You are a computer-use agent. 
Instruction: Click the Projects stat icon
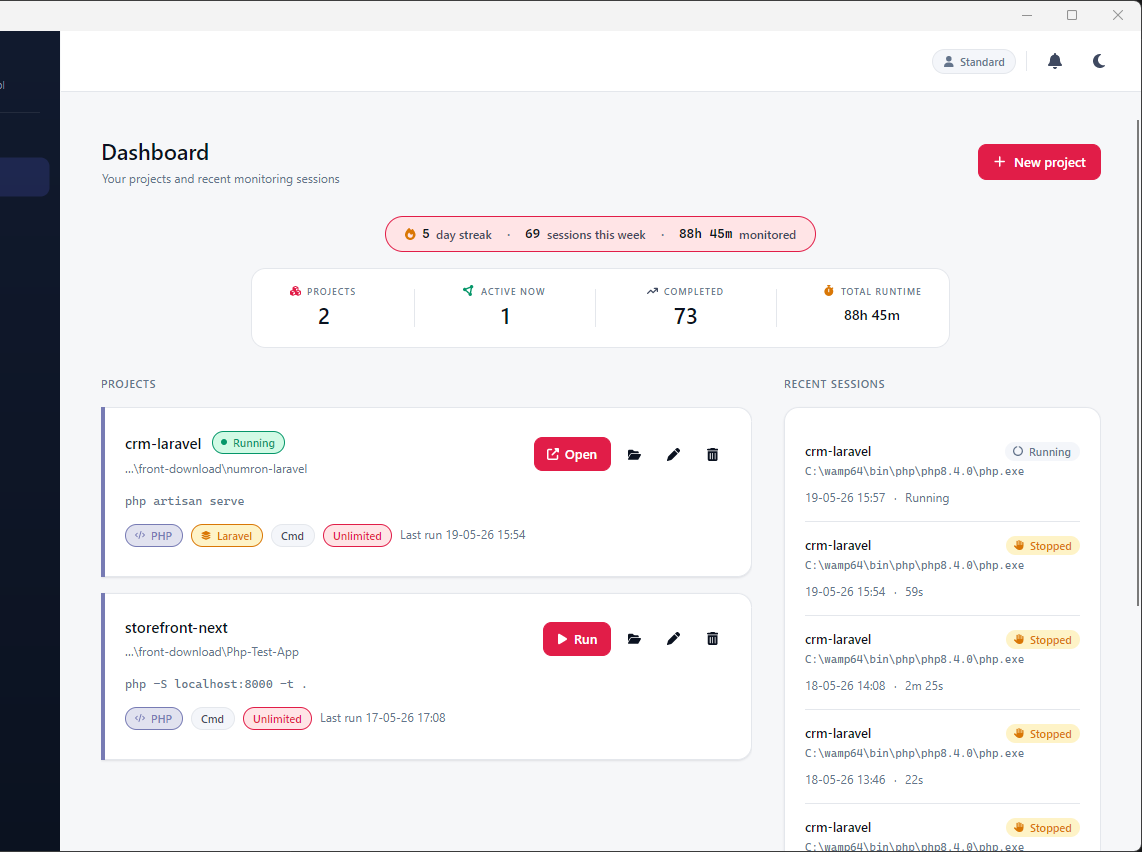pos(295,291)
